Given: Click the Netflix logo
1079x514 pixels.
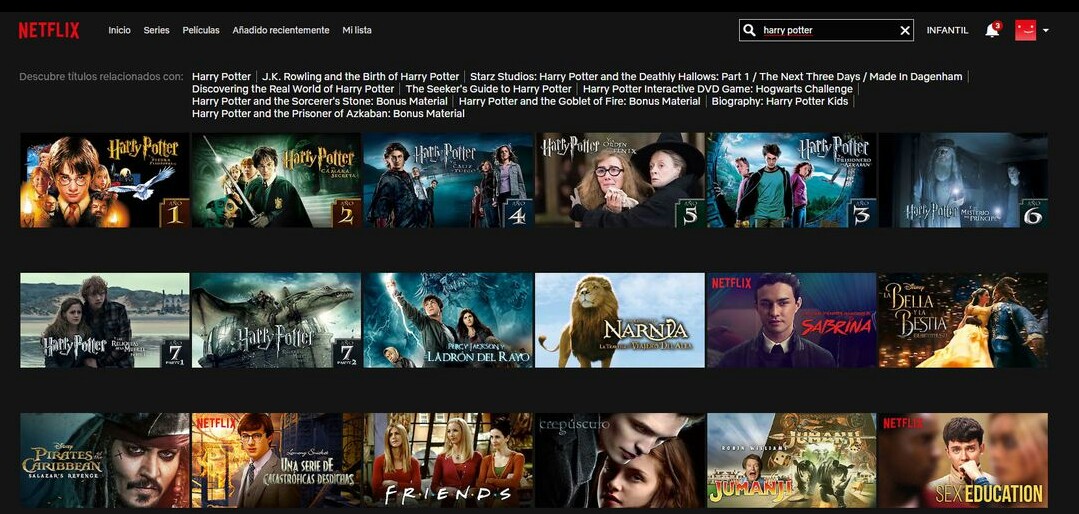Looking at the screenshot, I should tap(49, 30).
